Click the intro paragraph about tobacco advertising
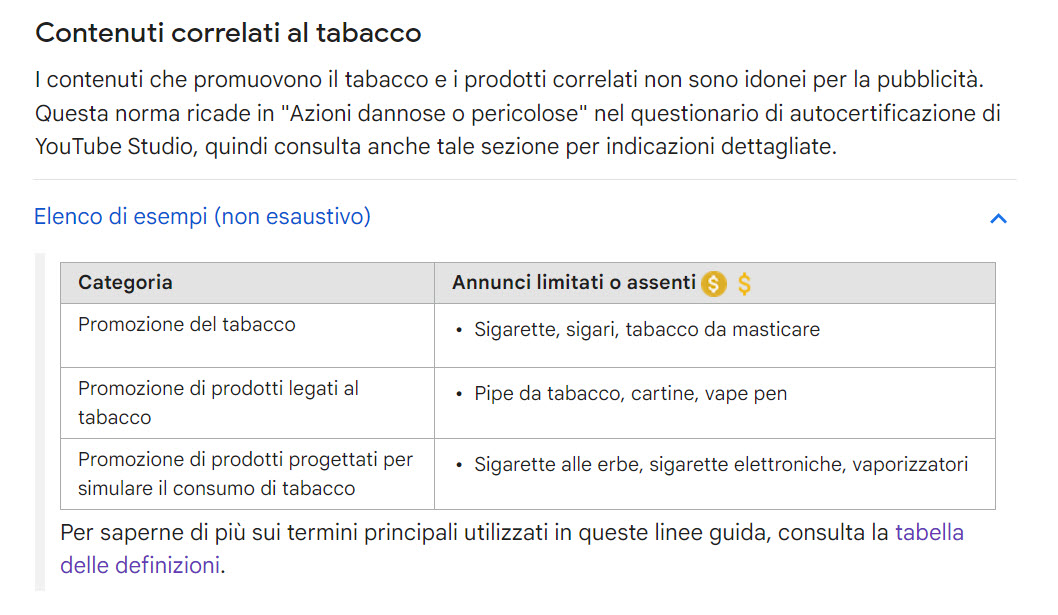This screenshot has height=615, width=1058. click(518, 113)
